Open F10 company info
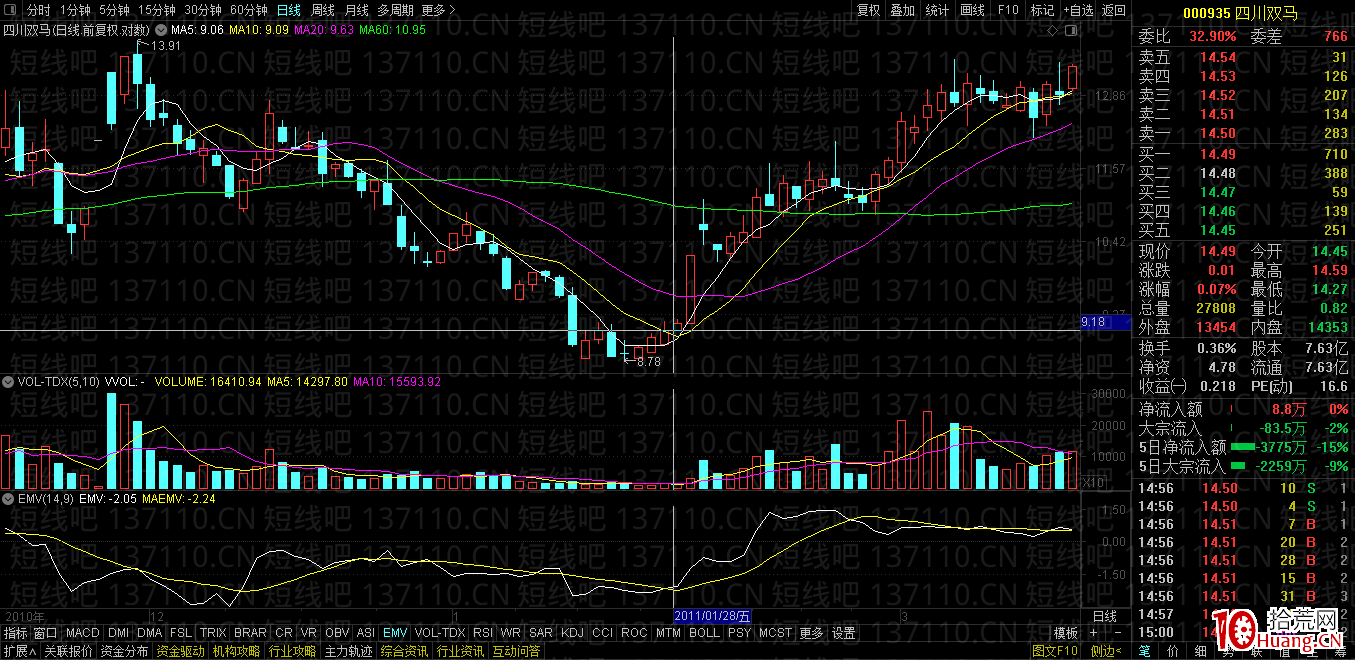The image size is (1355, 660). tap(1008, 10)
